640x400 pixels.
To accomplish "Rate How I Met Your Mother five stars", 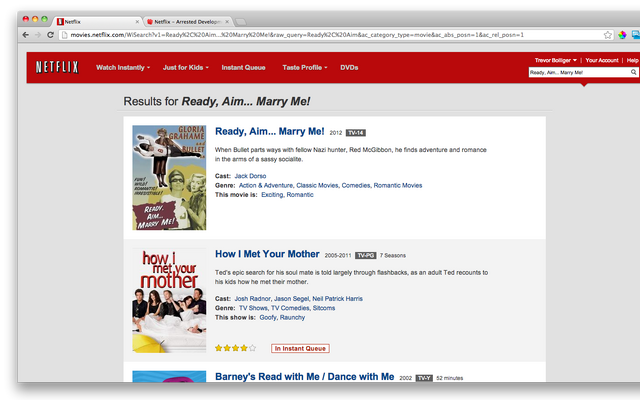I will click(253, 348).
